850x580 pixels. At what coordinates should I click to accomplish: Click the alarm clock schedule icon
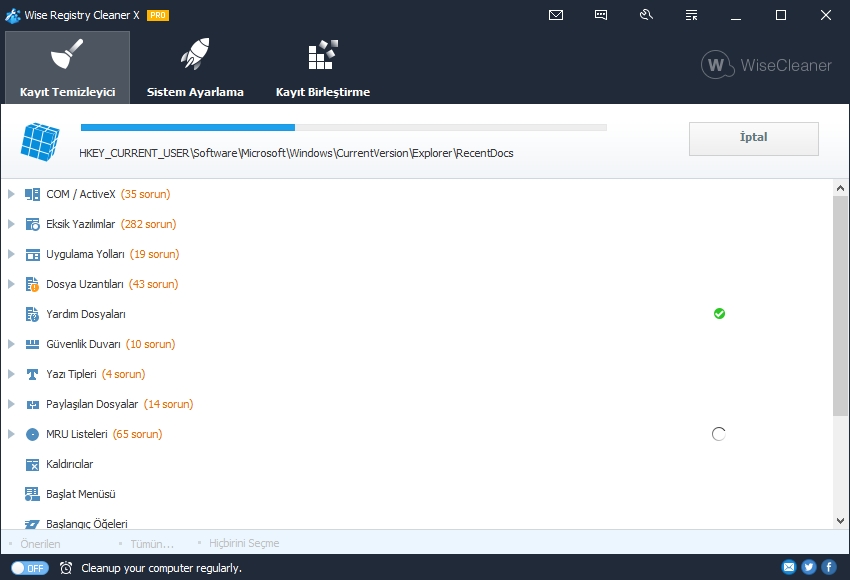point(66,568)
